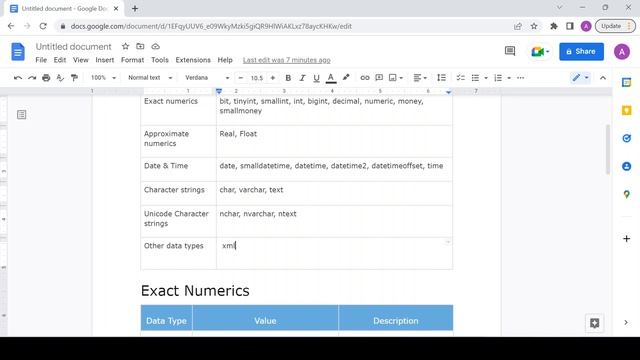This screenshot has height=360, width=640.
Task: Print the document using printer icon
Action: 46,78
